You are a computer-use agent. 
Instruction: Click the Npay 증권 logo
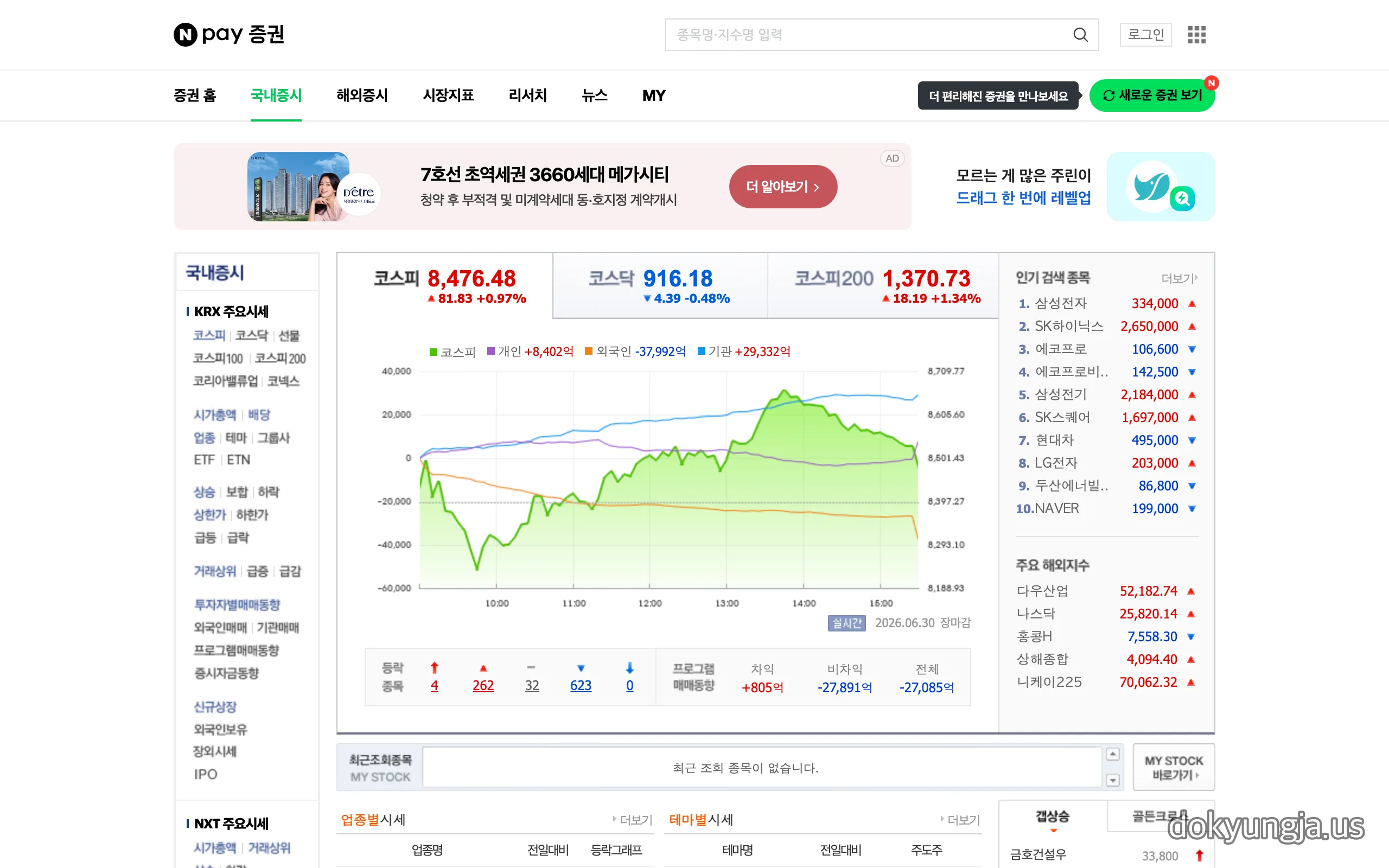tap(228, 34)
